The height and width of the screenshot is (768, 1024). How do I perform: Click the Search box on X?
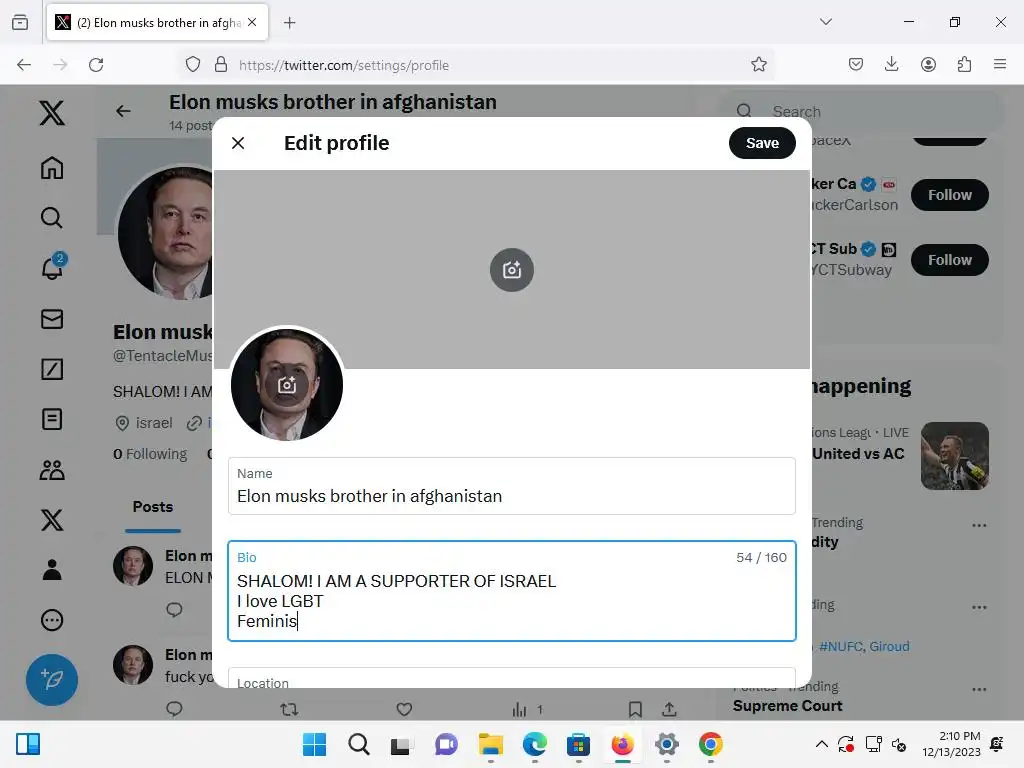pyautogui.click(x=859, y=112)
